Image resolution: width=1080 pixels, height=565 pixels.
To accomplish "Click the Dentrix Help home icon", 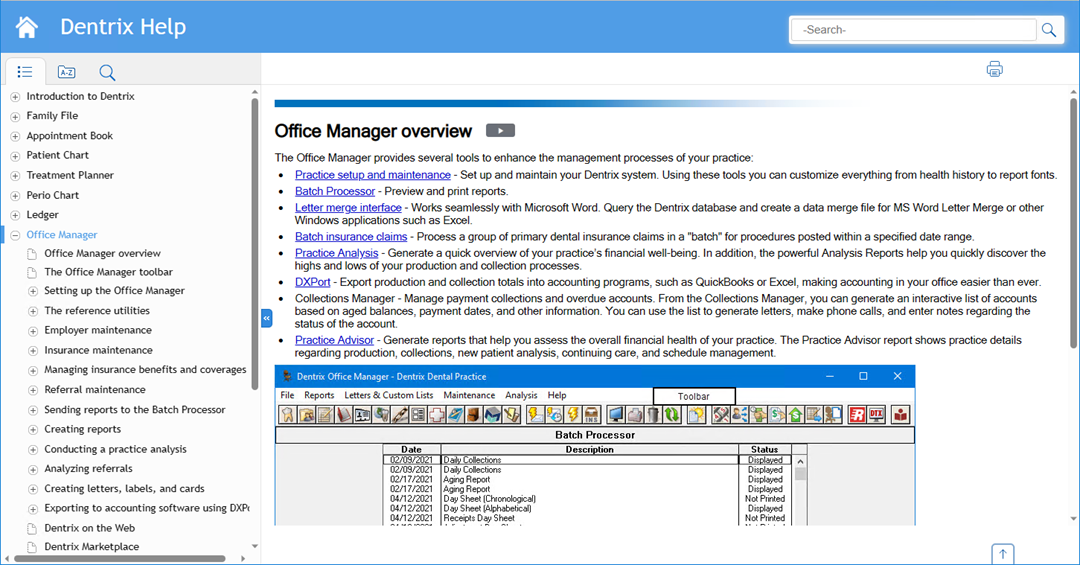I will [x=27, y=27].
